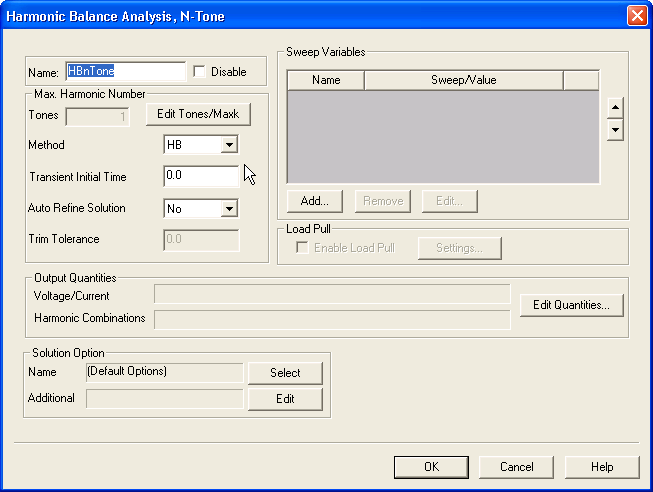Confirm dialog with OK button
The image size is (653, 492).
(431, 467)
